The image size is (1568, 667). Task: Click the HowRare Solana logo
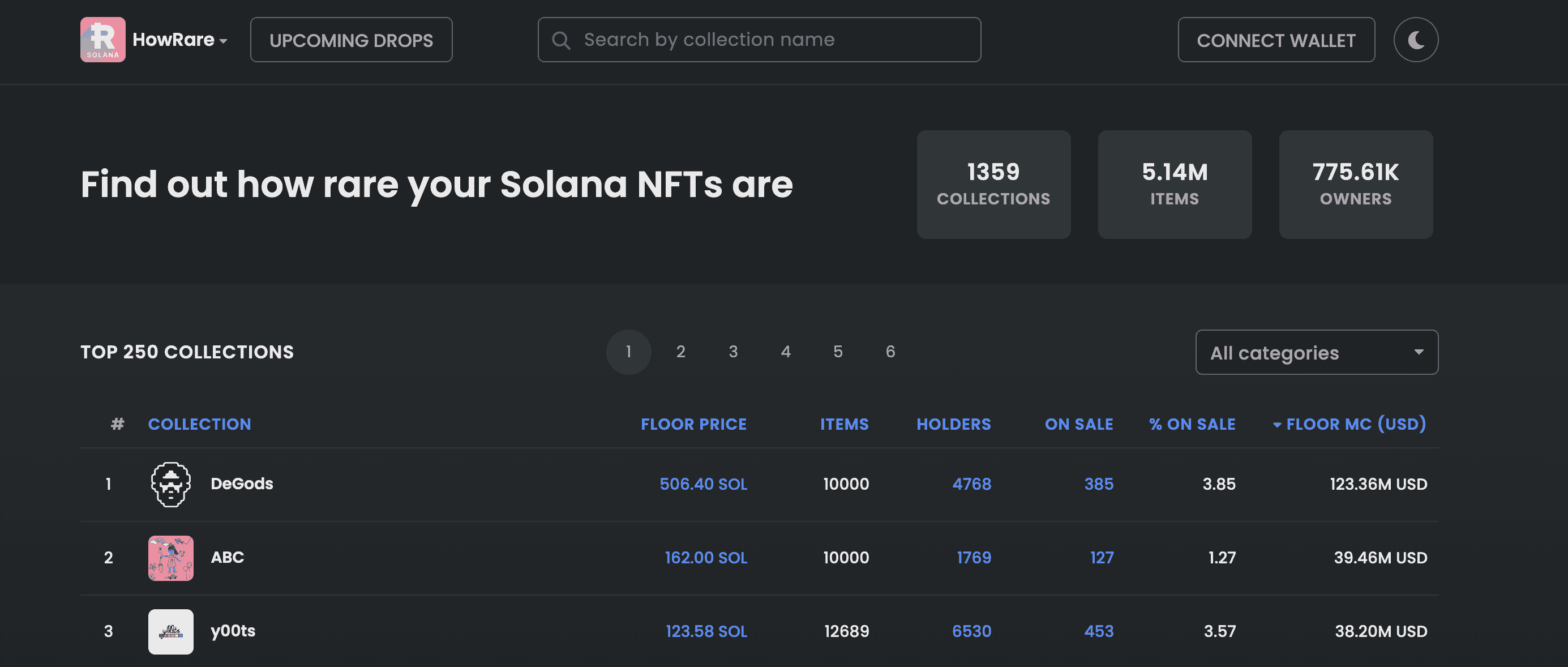click(x=102, y=40)
